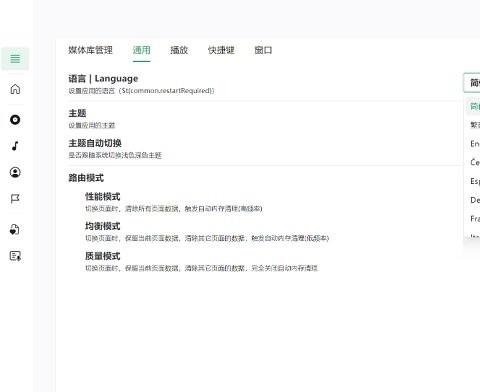Choose the Če… Czech language option
The height and width of the screenshot is (392, 480).
pos(475,162)
